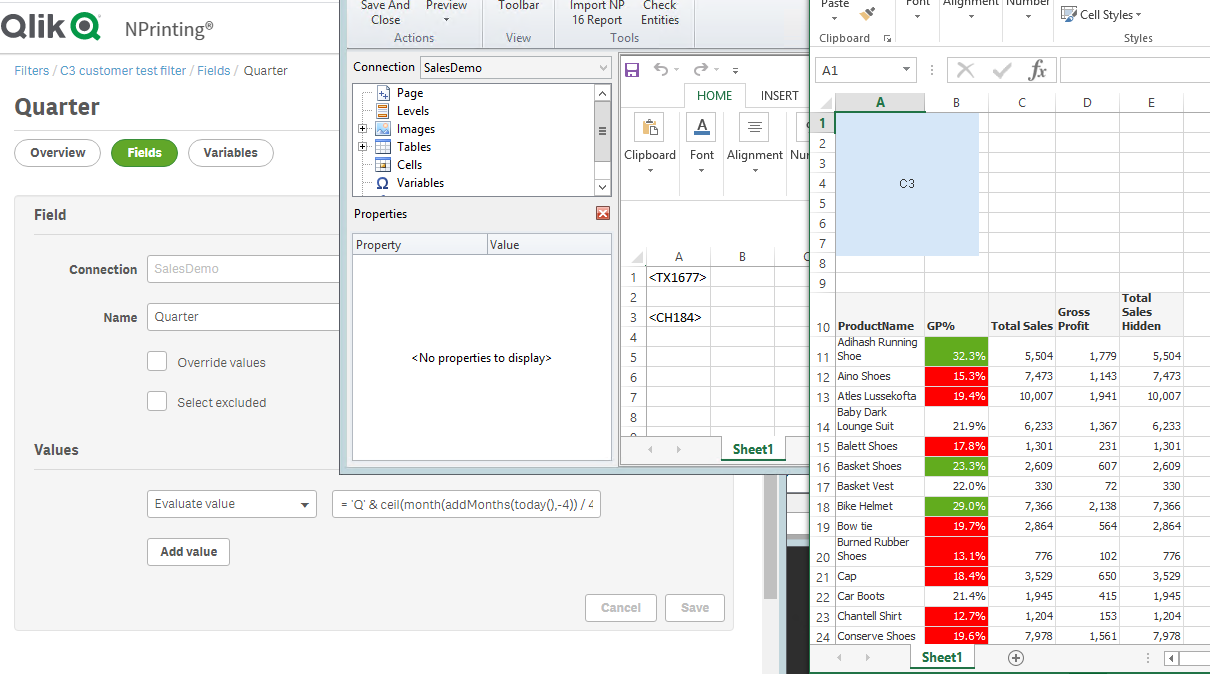Image resolution: width=1210 pixels, height=674 pixels.
Task: Click the Cell Styles icon in Excel
Action: 1069,14
